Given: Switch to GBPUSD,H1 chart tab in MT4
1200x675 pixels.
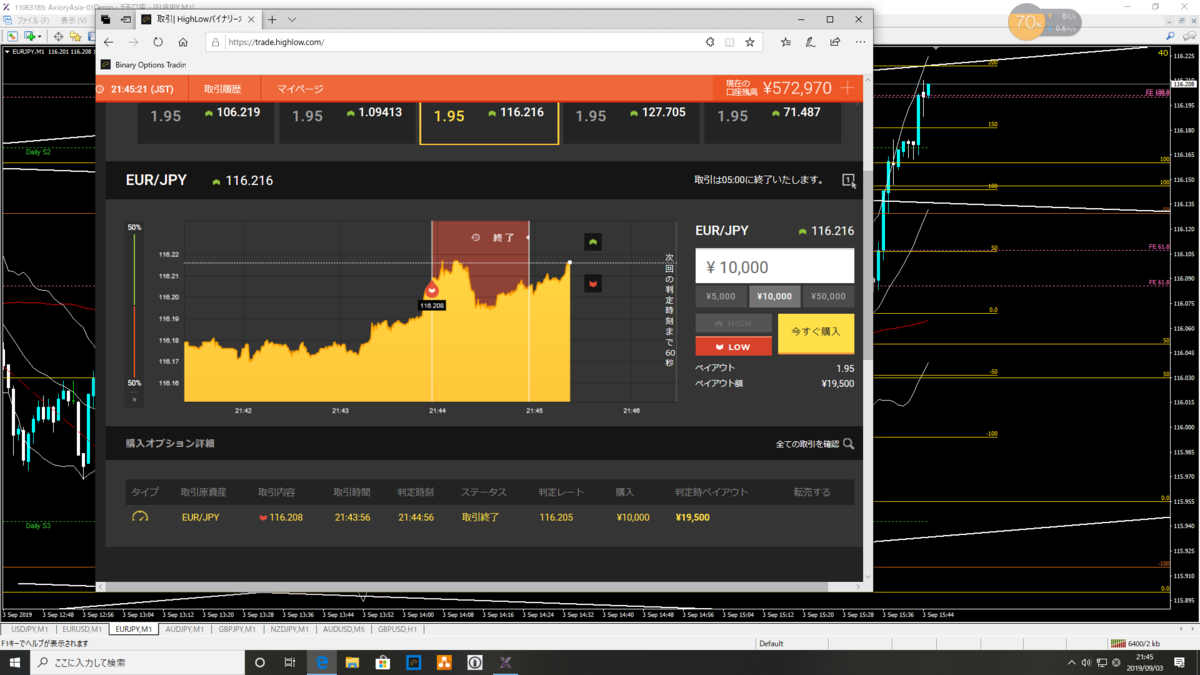Looking at the screenshot, I should tap(396, 629).
